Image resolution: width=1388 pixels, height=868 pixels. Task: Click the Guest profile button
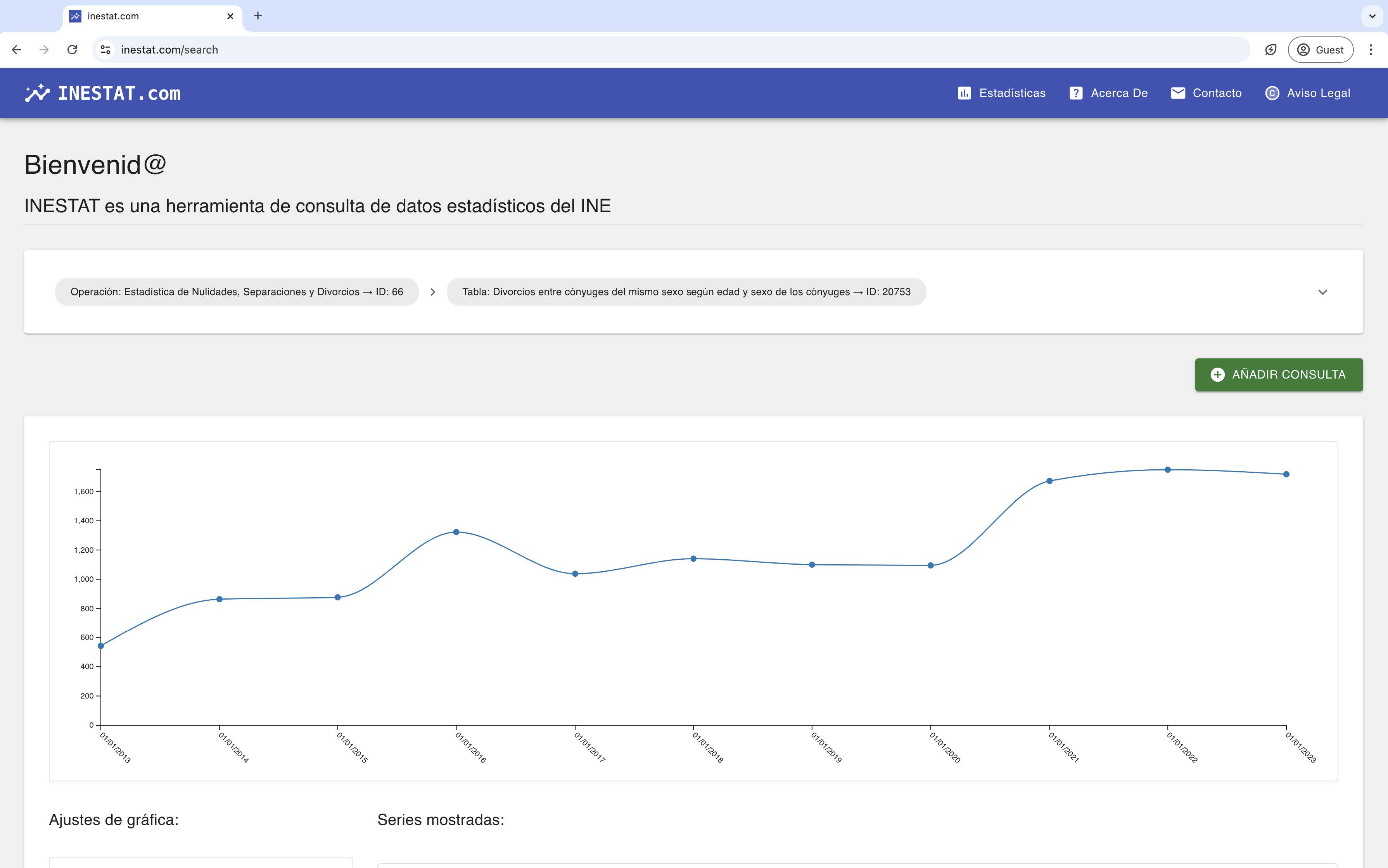(1320, 49)
